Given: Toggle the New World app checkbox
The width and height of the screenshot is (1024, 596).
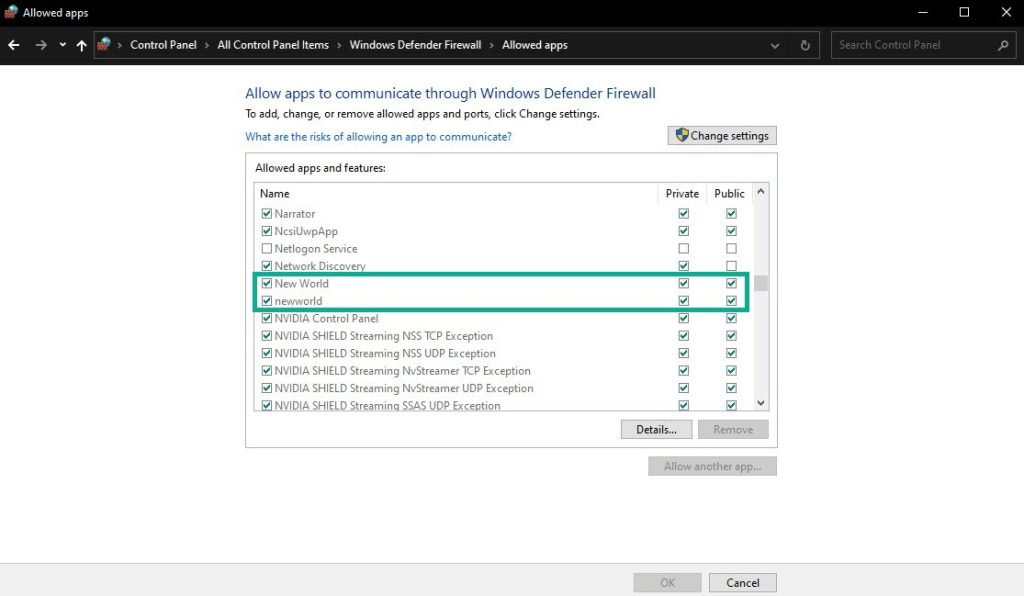Looking at the screenshot, I should pos(266,283).
